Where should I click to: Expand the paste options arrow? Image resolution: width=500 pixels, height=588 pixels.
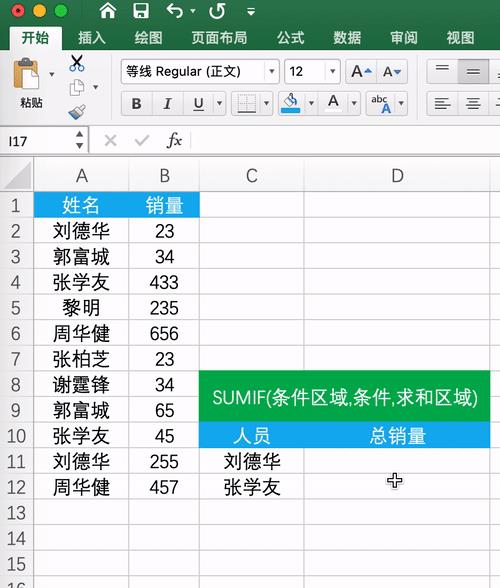point(52,74)
